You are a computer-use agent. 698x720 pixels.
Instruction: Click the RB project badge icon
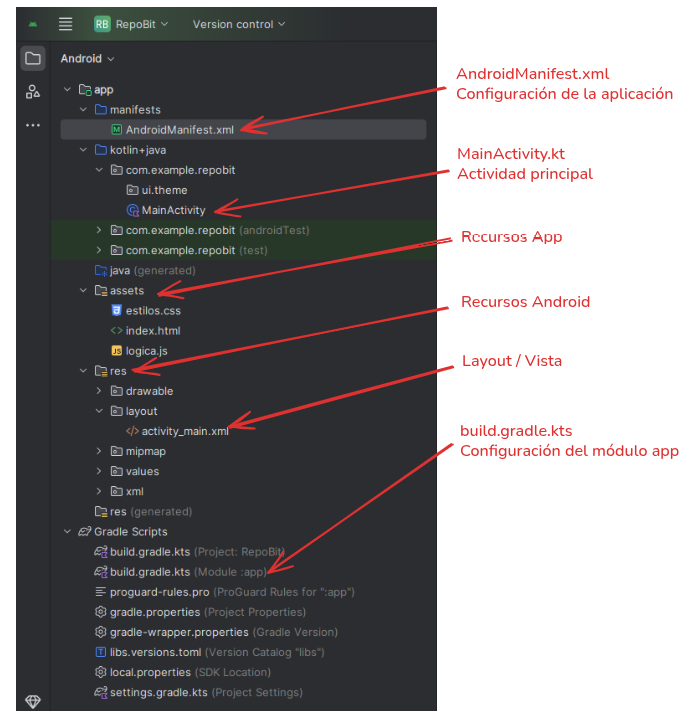pos(102,24)
